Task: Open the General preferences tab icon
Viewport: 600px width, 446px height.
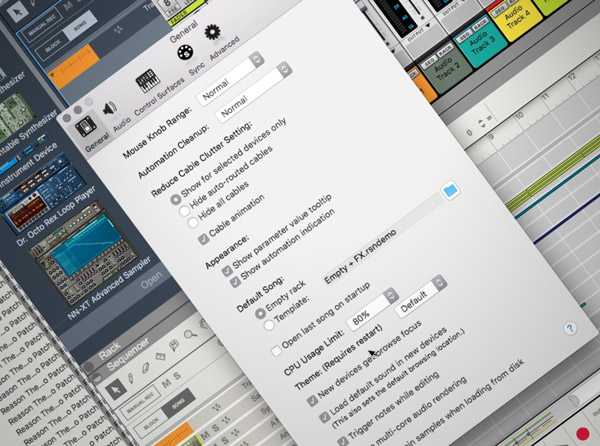Action: 85,126
